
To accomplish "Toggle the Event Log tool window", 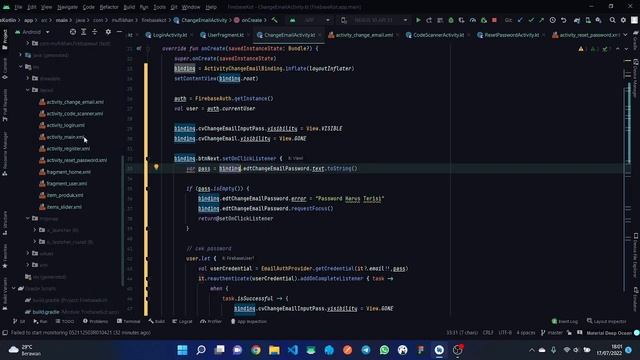I will 564,321.
